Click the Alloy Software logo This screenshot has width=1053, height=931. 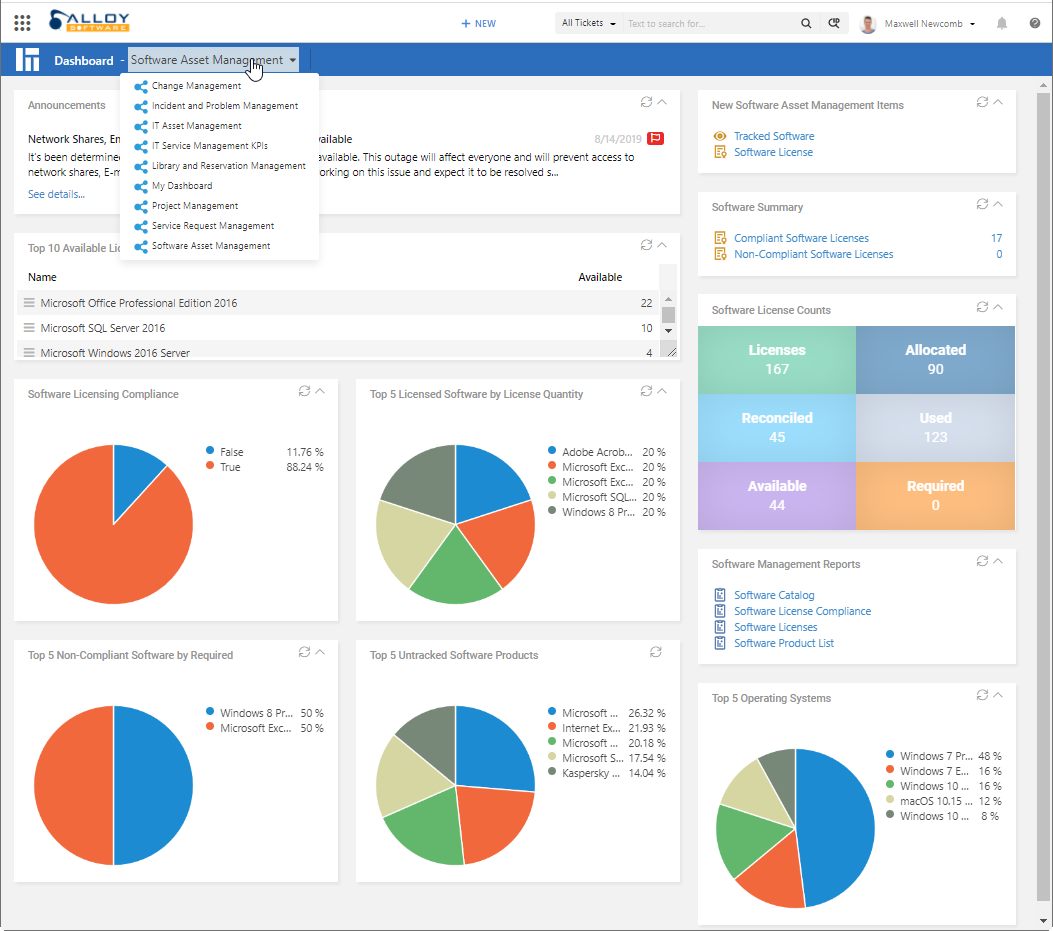pyautogui.click(x=89, y=21)
